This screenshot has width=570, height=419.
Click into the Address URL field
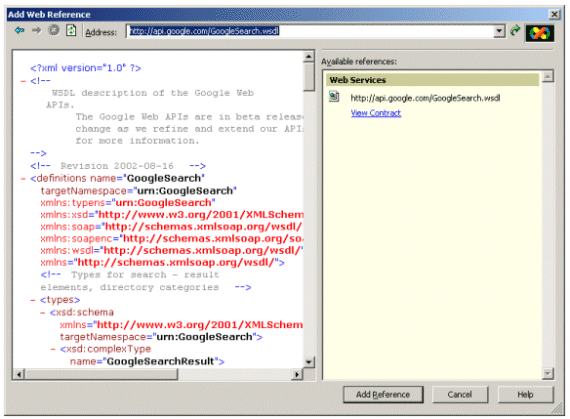click(x=311, y=31)
